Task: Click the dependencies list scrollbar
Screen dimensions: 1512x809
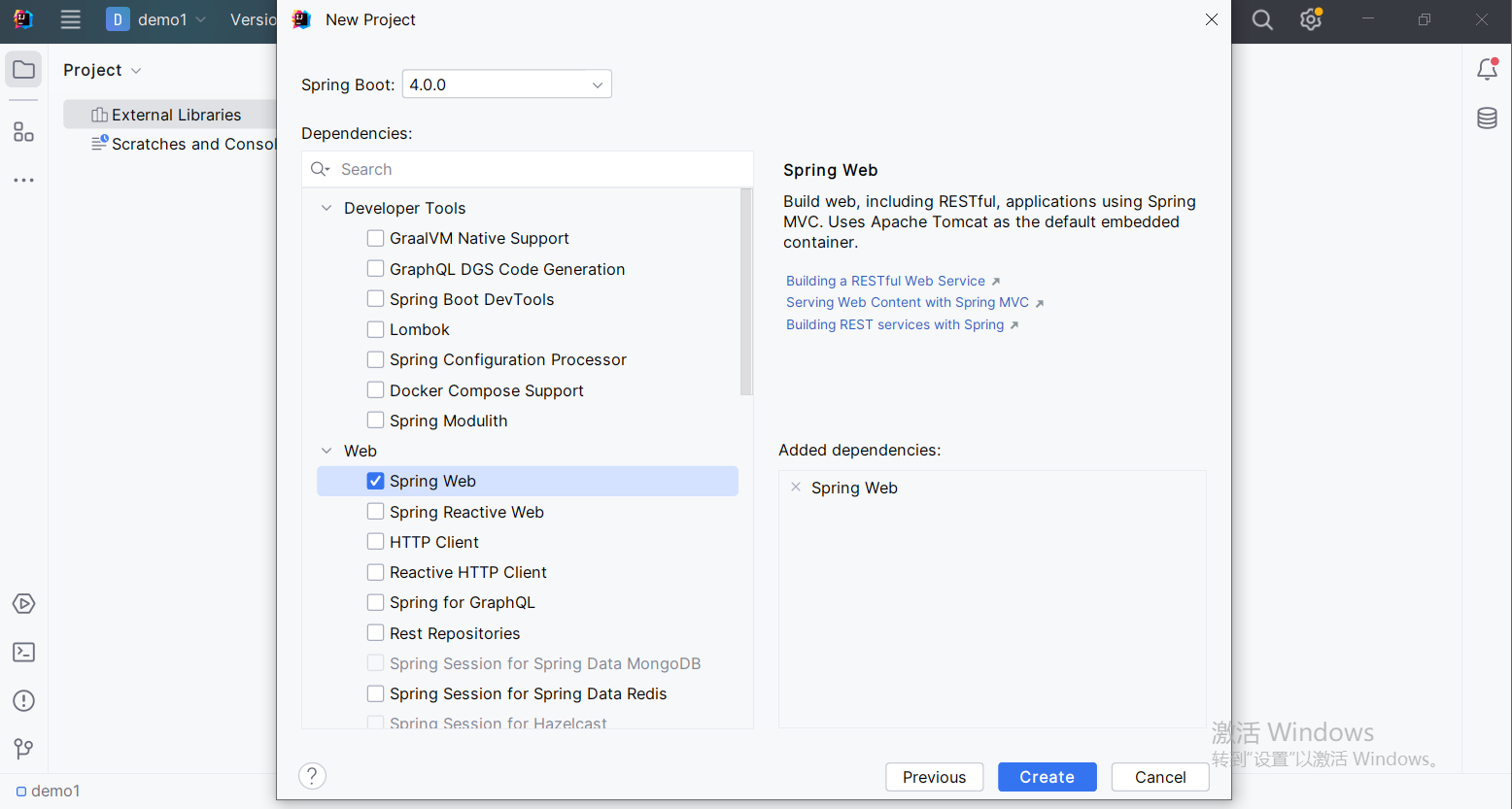Action: tap(746, 292)
